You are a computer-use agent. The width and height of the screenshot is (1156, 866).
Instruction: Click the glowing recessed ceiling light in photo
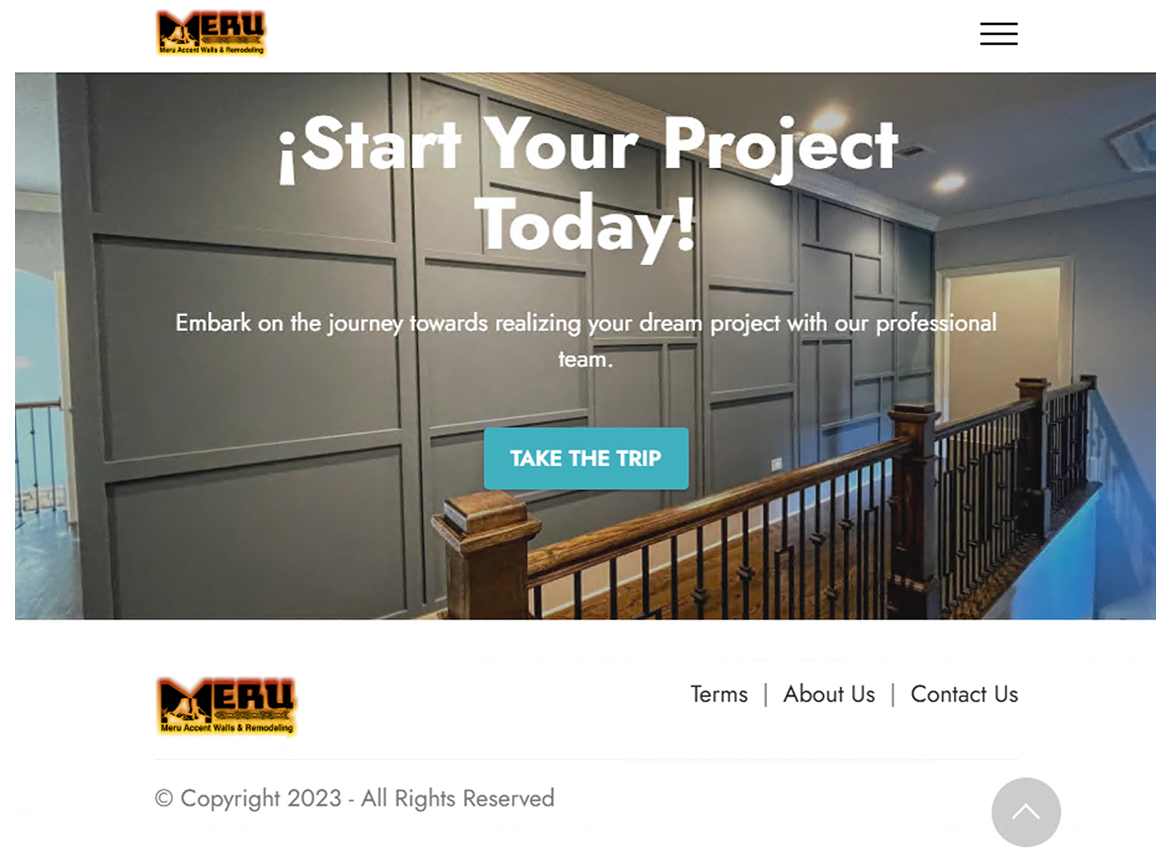(x=948, y=181)
